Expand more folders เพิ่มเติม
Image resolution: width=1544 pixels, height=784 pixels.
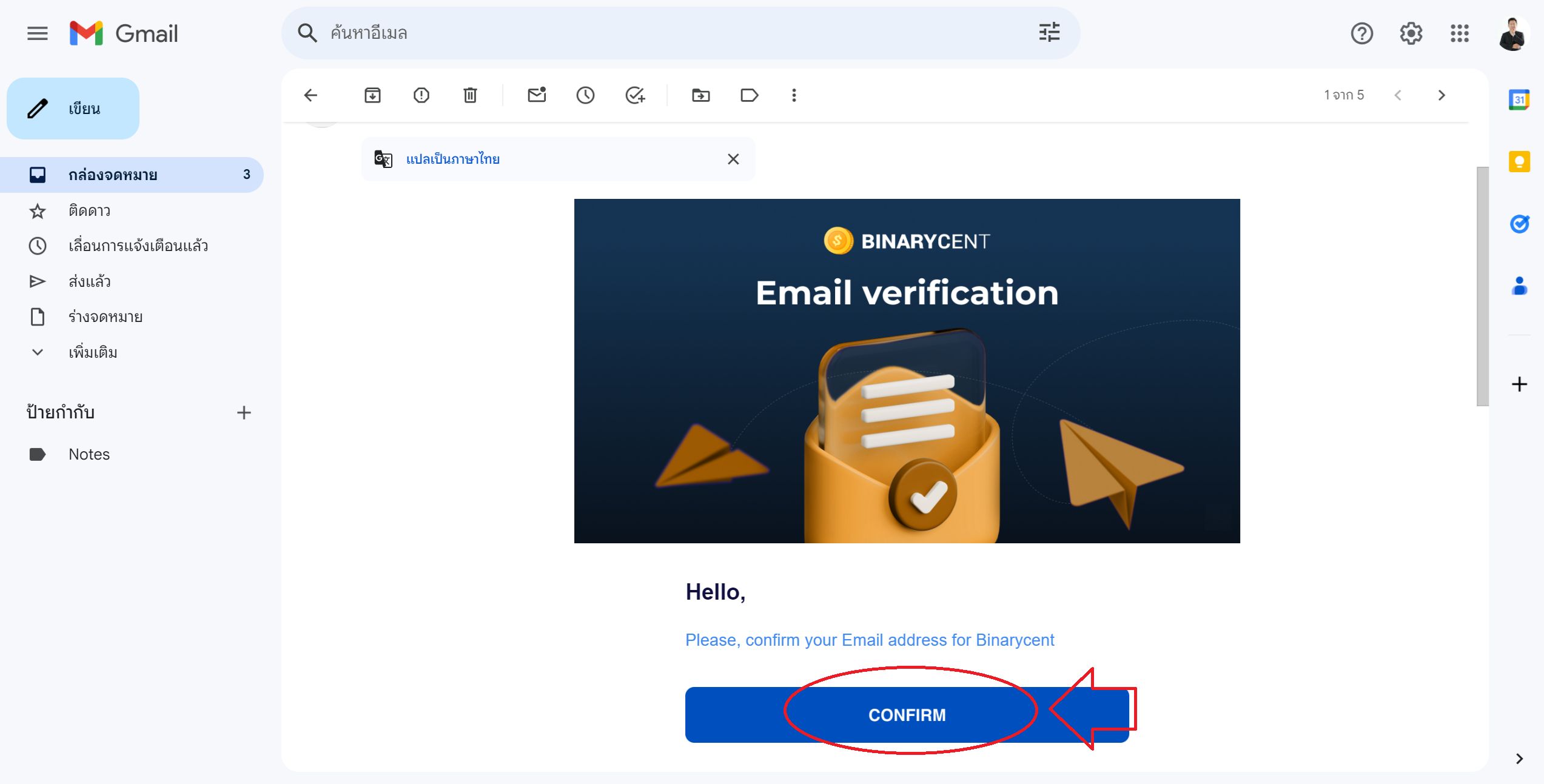coord(132,352)
